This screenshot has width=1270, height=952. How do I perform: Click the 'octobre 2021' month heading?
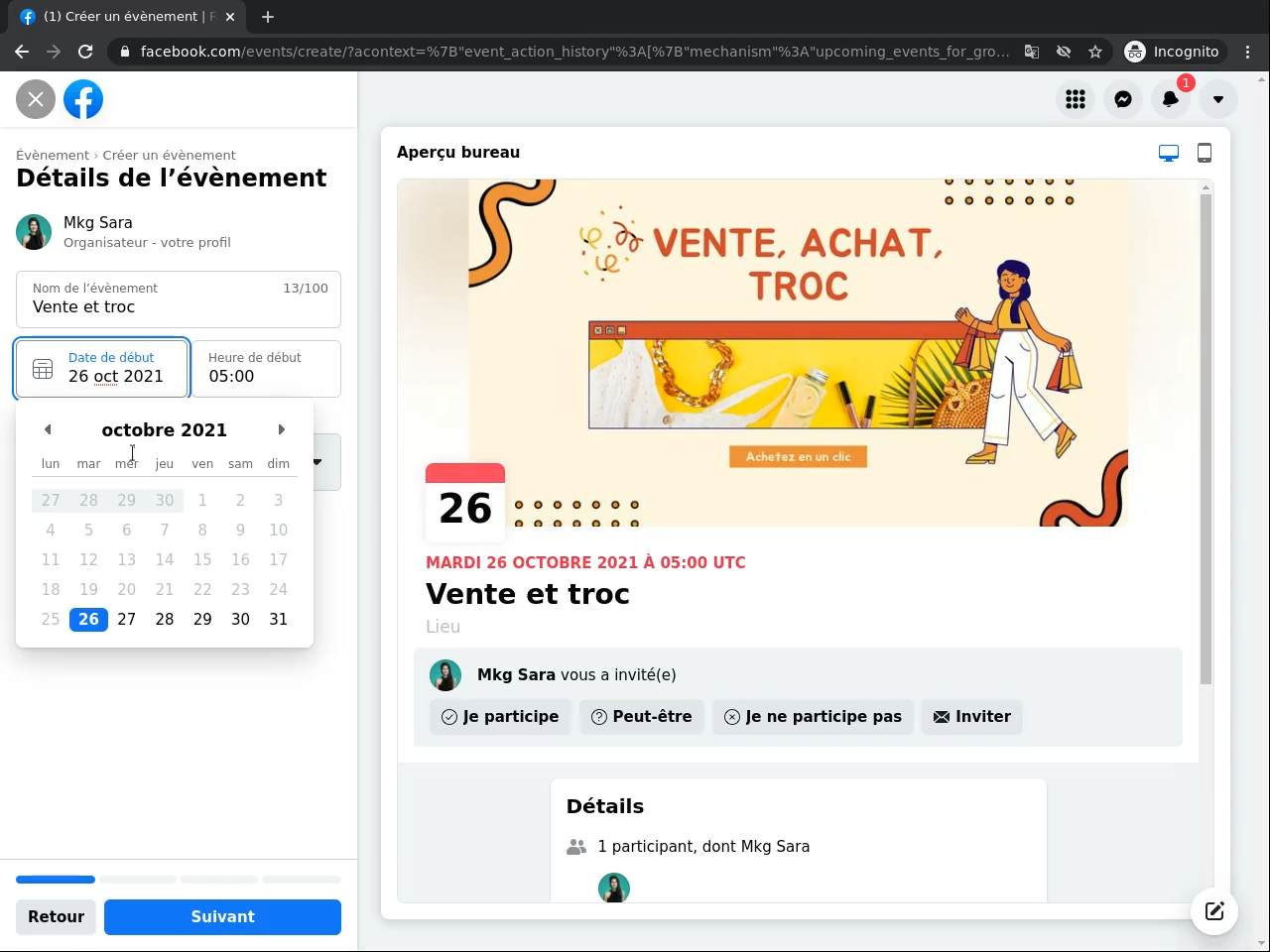click(165, 429)
